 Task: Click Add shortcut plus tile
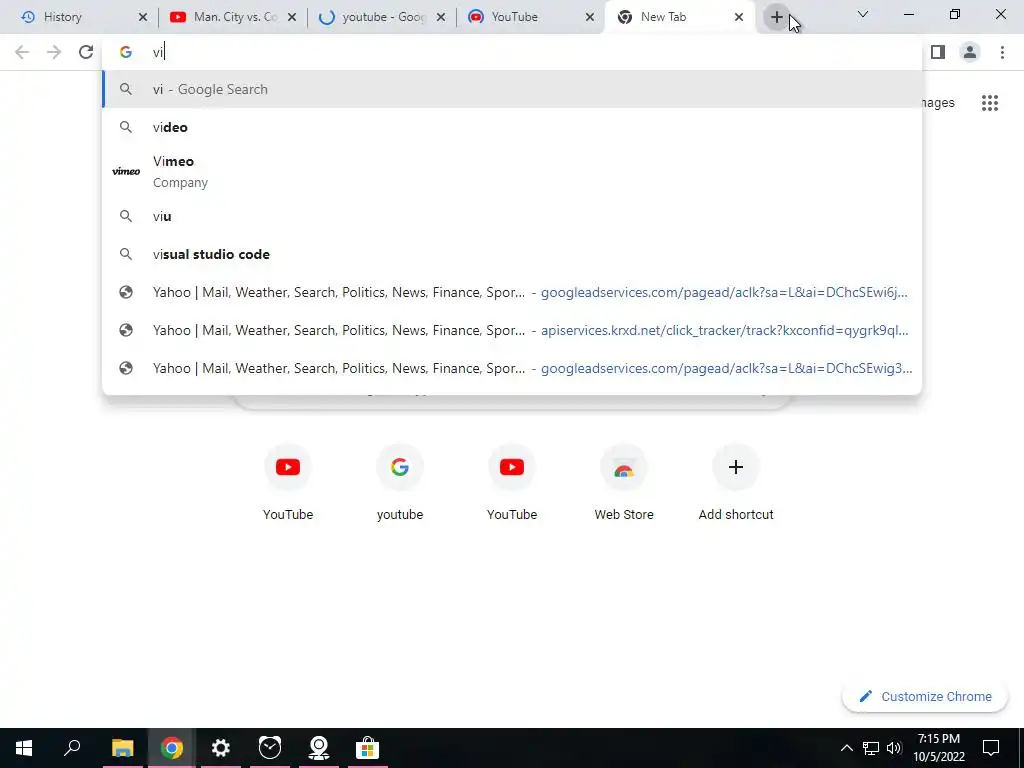tap(736, 482)
